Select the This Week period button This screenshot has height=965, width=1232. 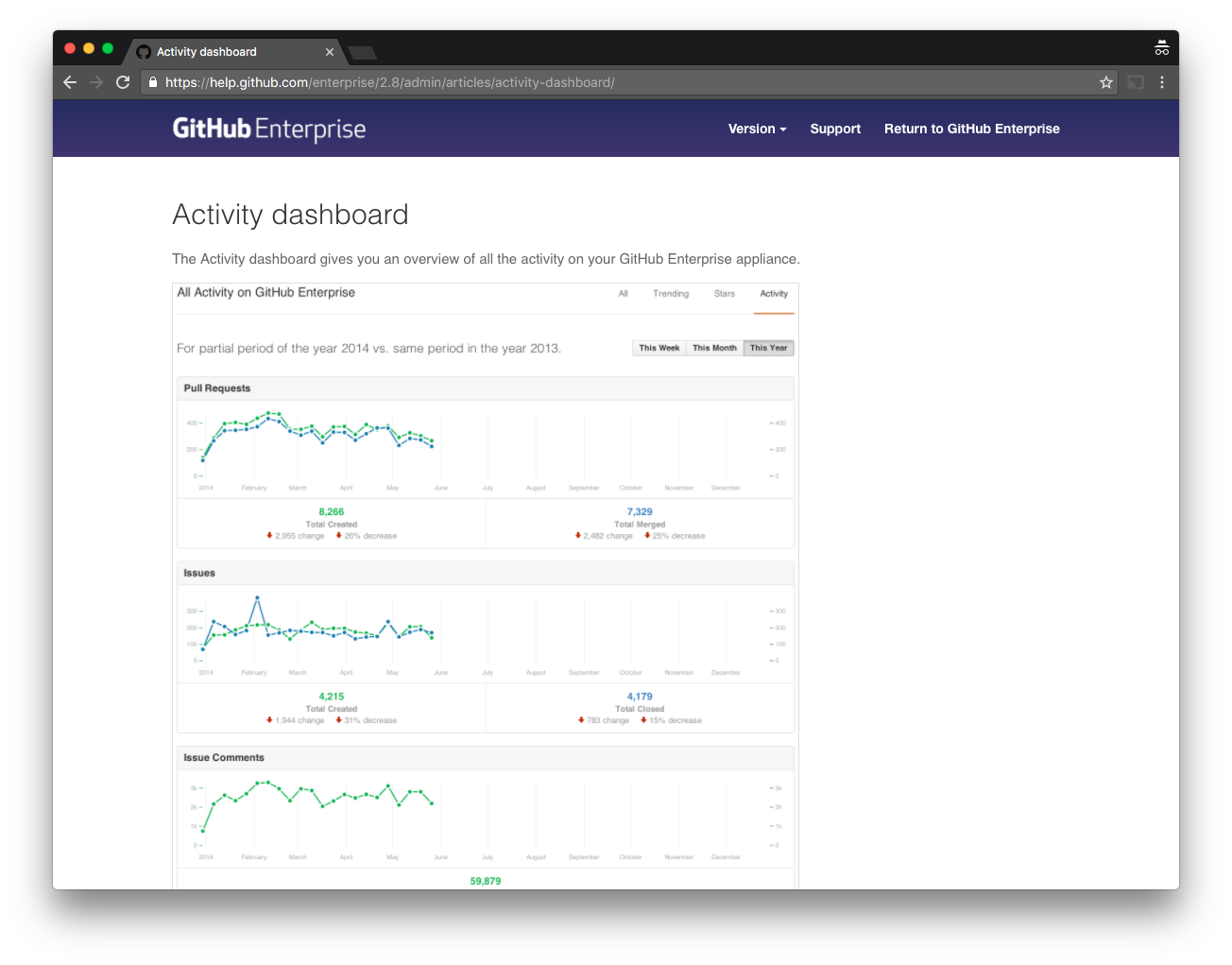[659, 348]
